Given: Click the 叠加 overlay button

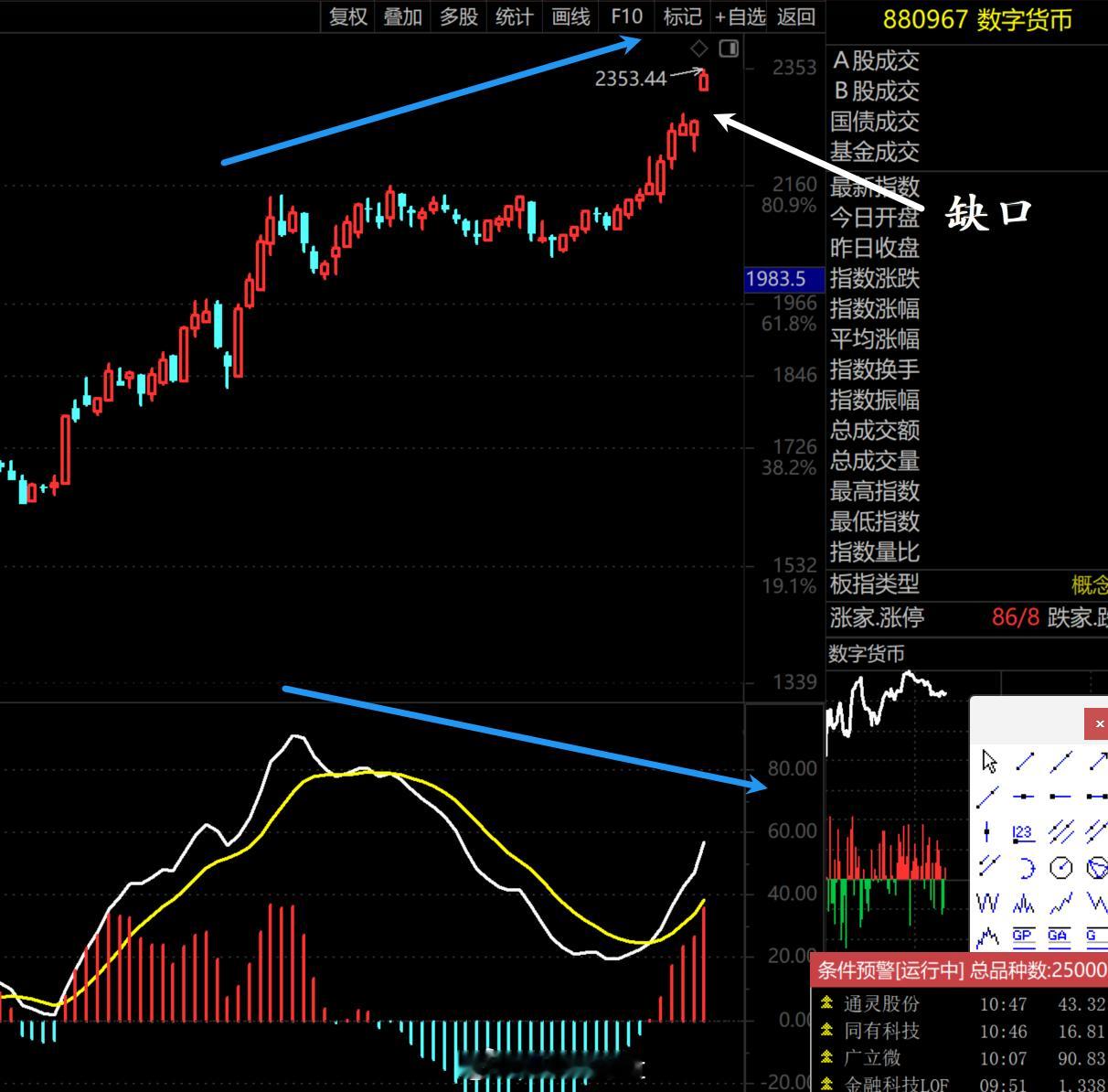Looking at the screenshot, I should (x=402, y=16).
